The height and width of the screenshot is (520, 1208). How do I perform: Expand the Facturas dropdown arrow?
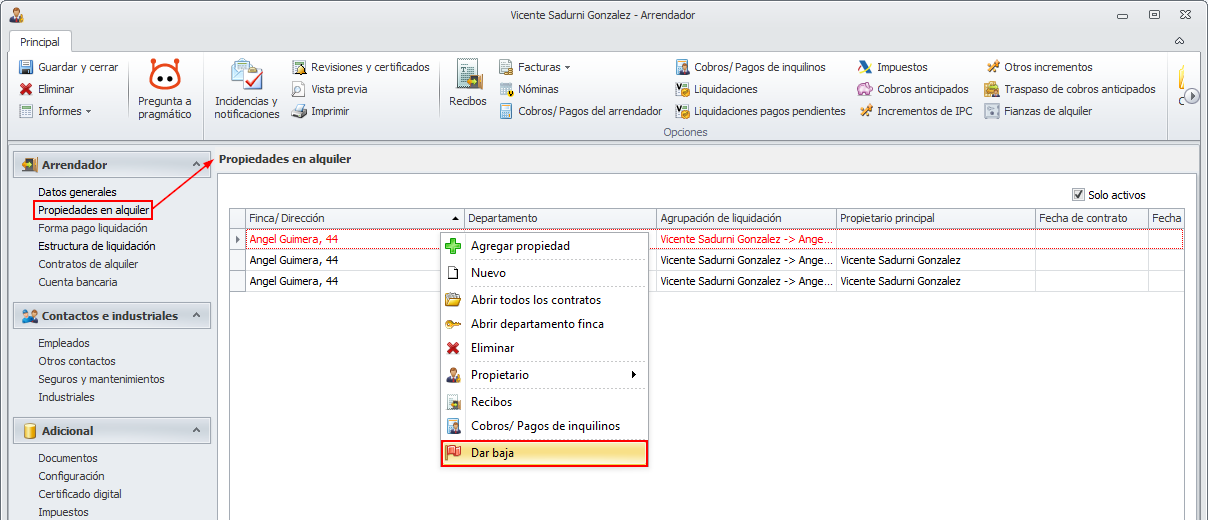pos(567,68)
